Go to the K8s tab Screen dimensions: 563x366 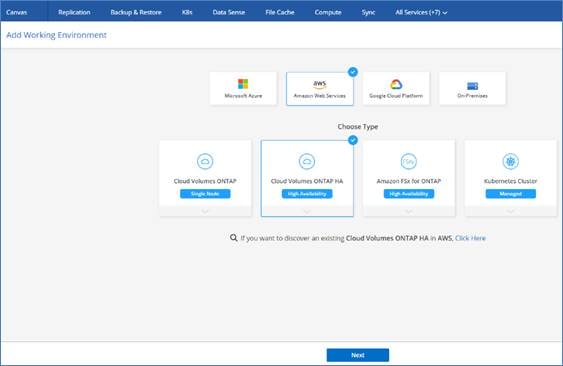coord(187,12)
